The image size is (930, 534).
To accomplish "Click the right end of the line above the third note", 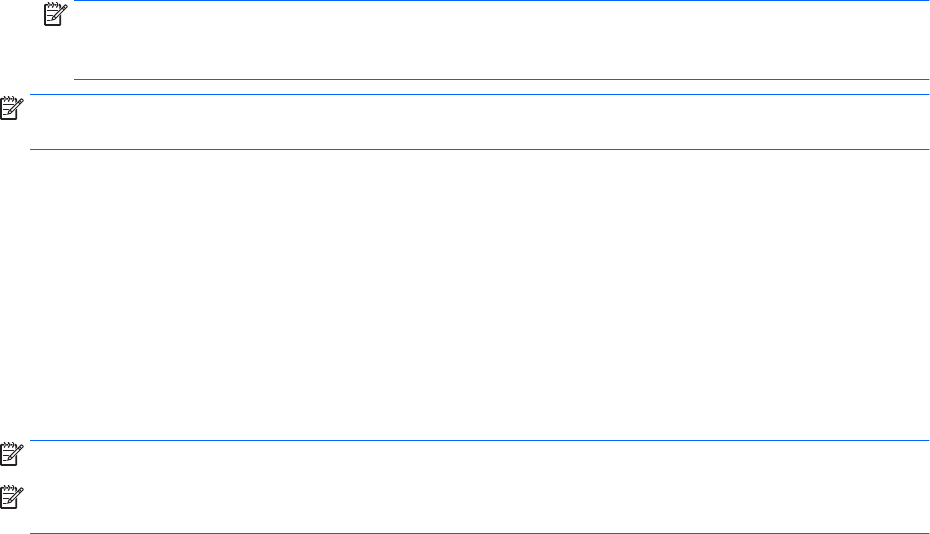I will 925,441.
